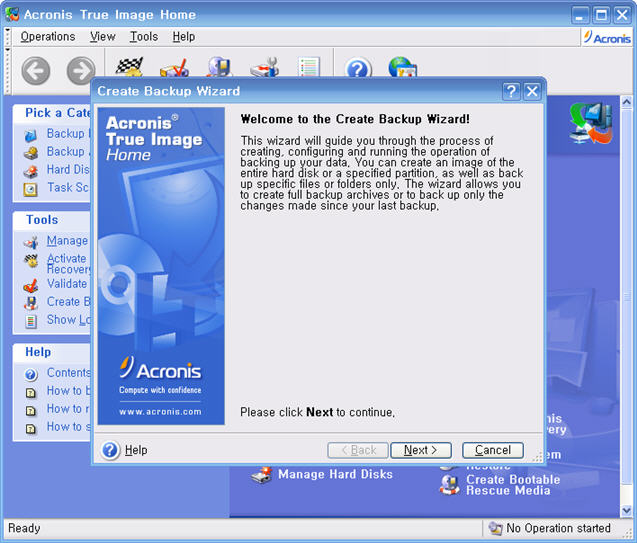Click the Hard Disk sidebar link
The height and width of the screenshot is (543, 637).
click(68, 169)
